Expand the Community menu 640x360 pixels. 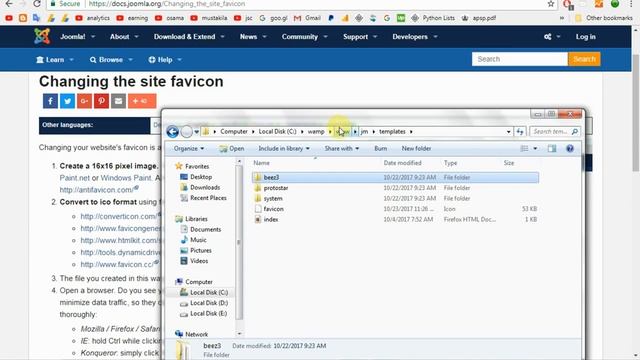[x=304, y=37]
